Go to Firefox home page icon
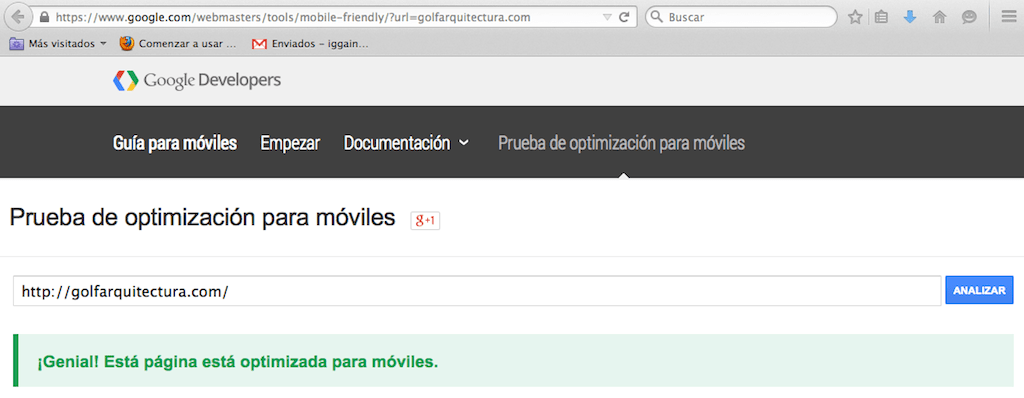The width and height of the screenshot is (1024, 398). 939,18
